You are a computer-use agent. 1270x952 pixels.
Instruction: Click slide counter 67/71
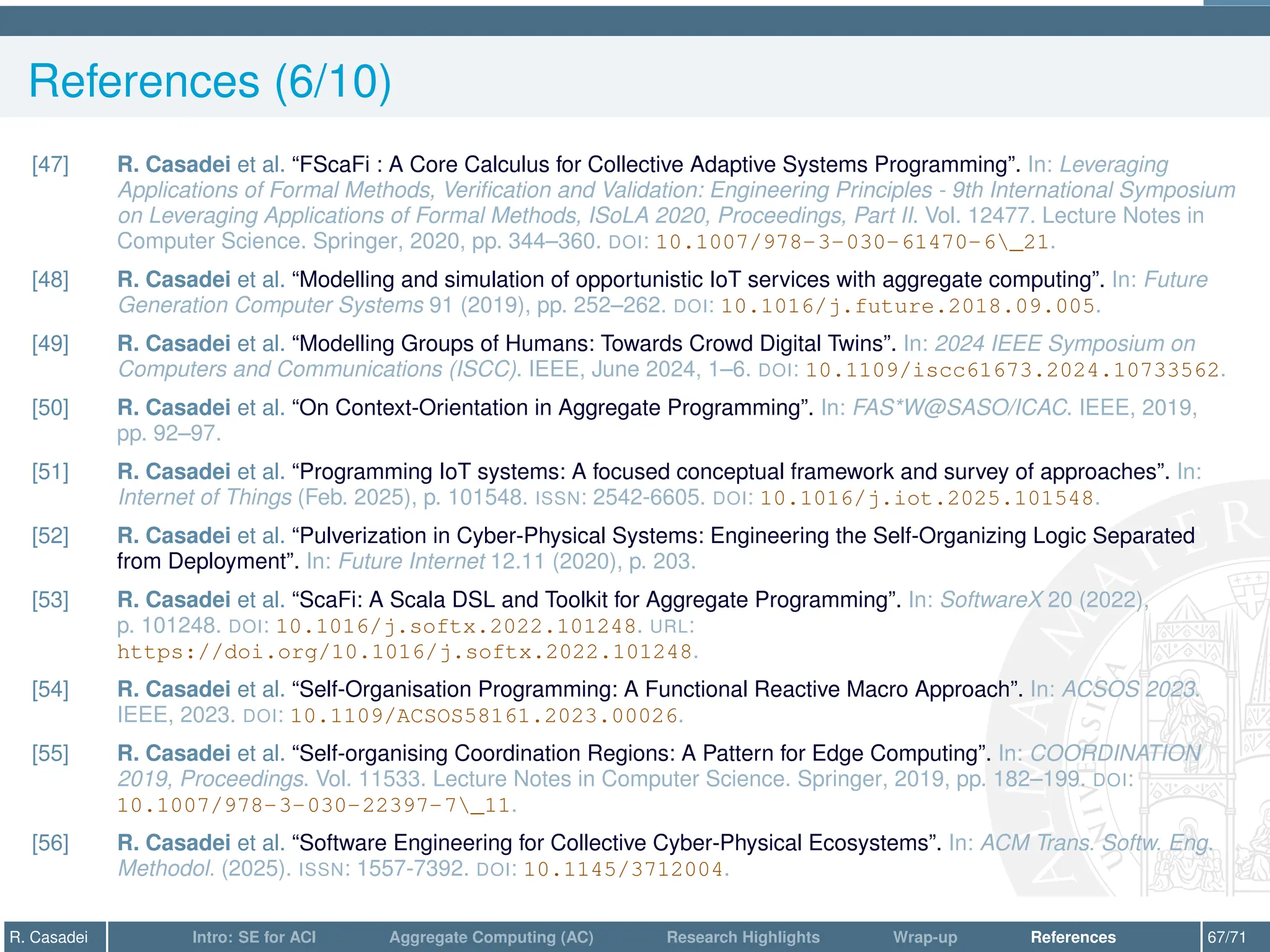click(x=1226, y=937)
